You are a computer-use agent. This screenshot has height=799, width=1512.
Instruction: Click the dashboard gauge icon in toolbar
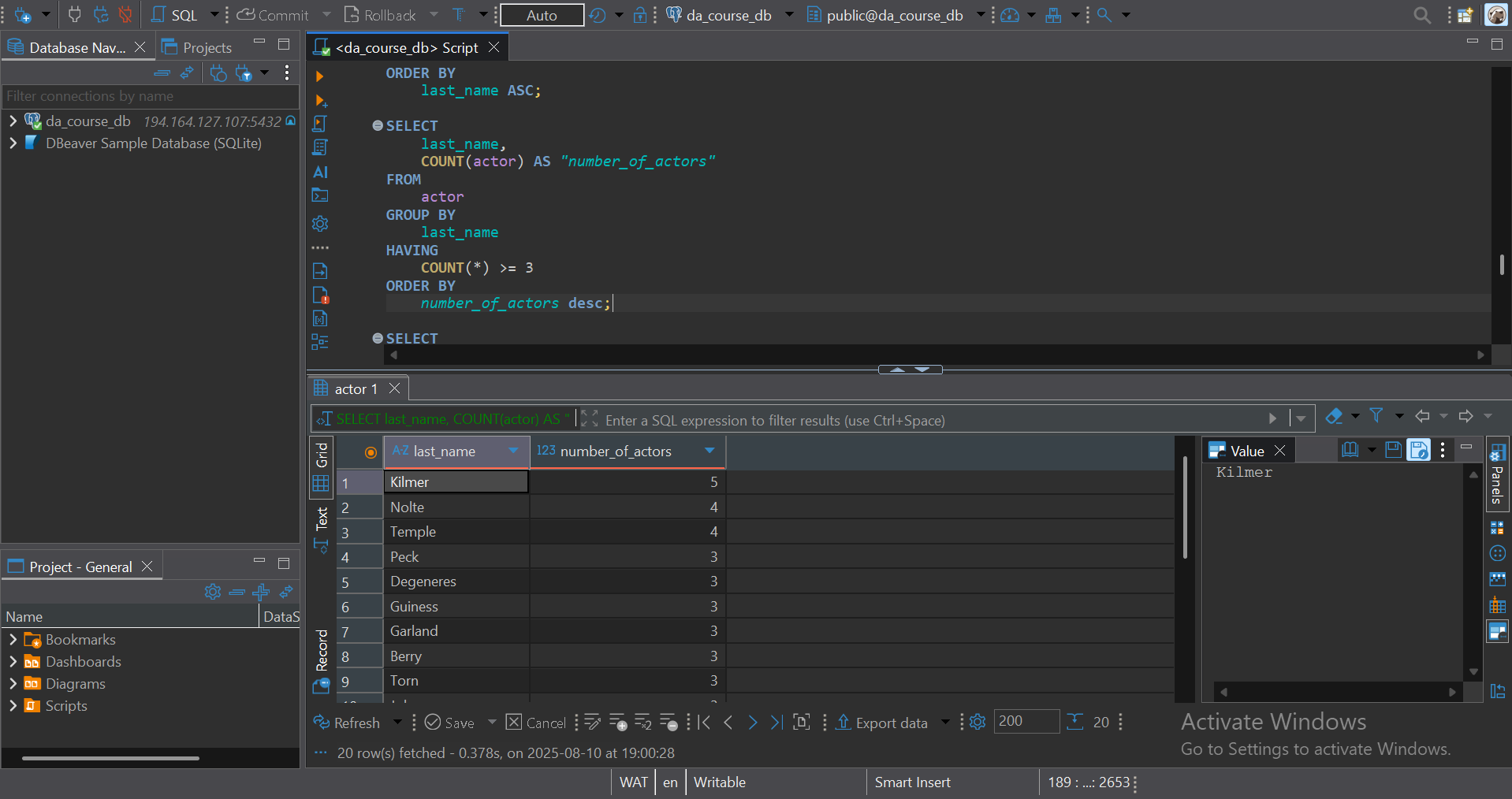[1010, 15]
